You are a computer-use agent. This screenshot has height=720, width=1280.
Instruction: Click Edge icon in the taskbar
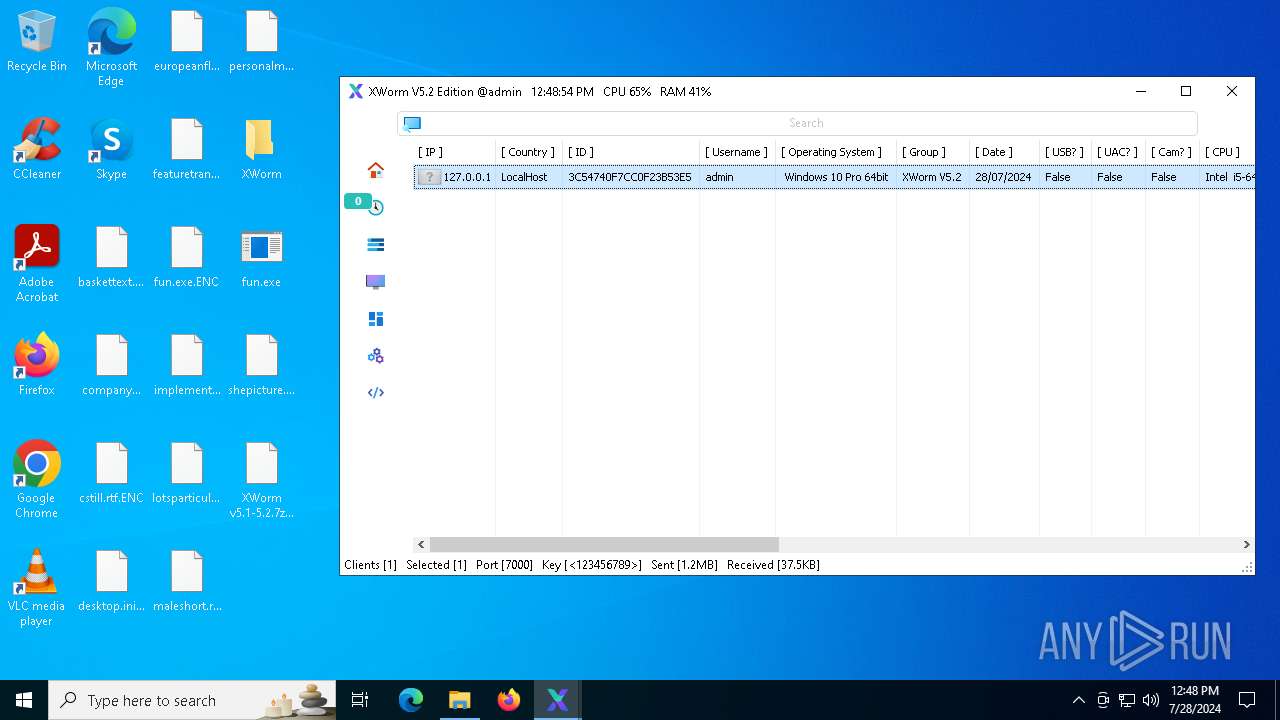411,700
